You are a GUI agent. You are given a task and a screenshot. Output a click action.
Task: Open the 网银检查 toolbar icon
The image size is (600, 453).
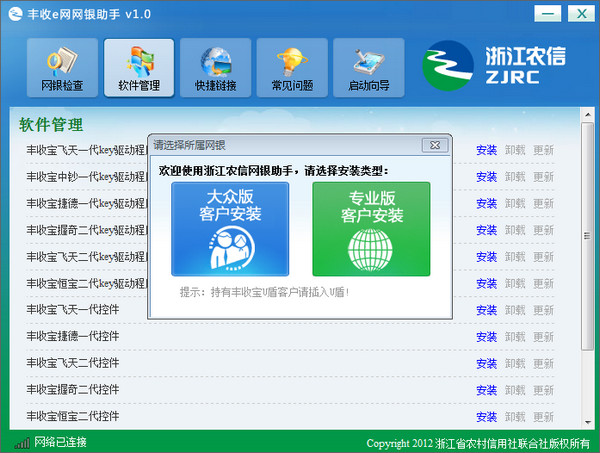pyautogui.click(x=61, y=68)
